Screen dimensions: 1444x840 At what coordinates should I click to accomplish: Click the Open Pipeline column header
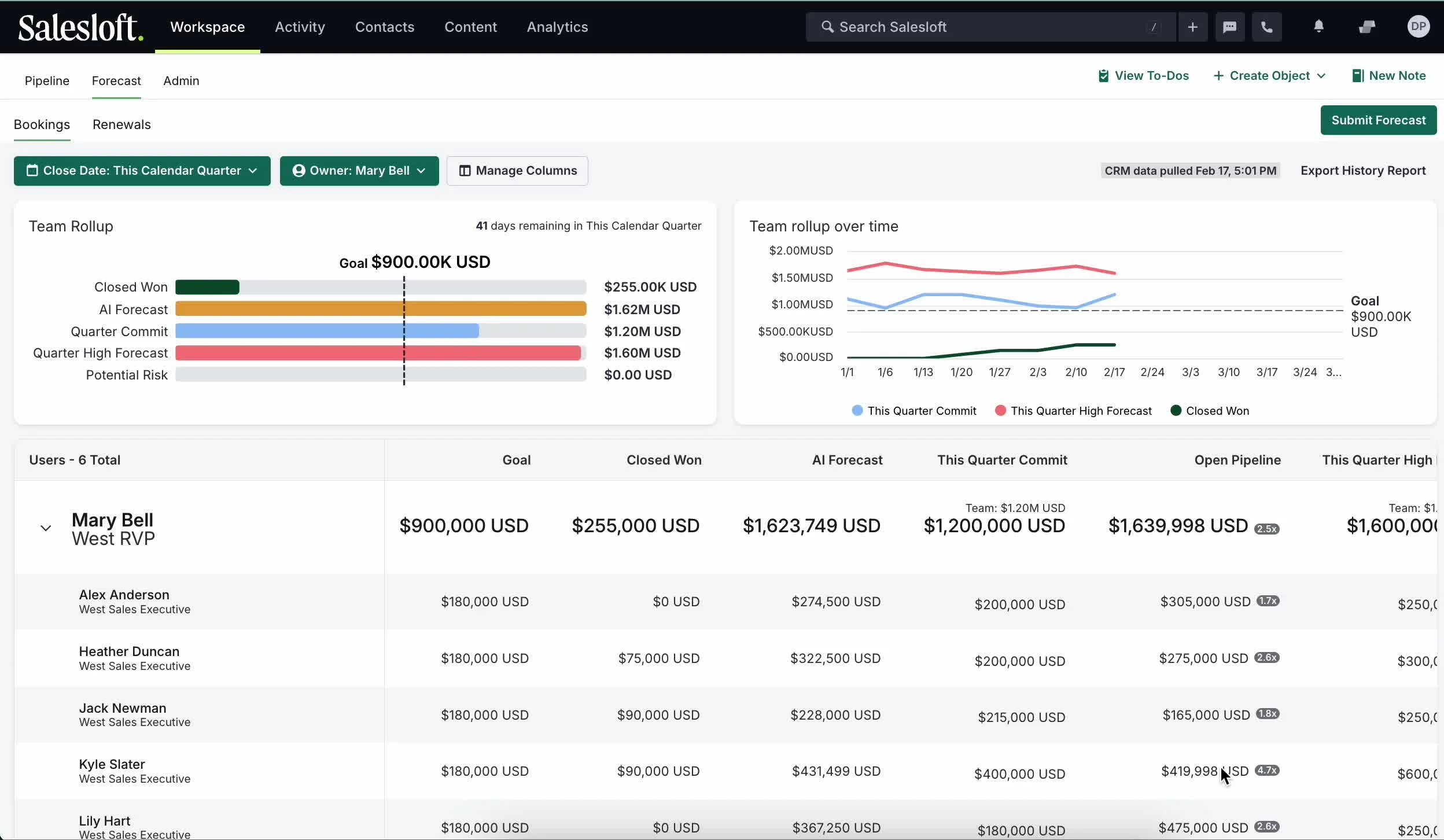coord(1237,460)
